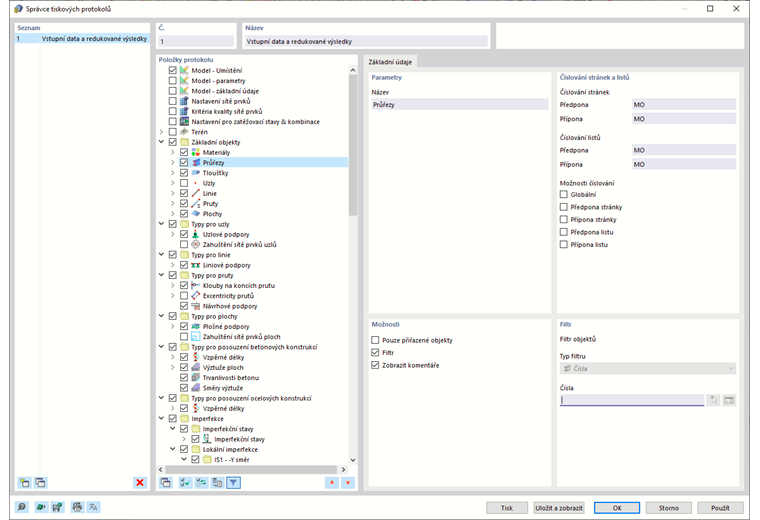
Task: Toggle the blue funnel filter button
Action: (234, 482)
